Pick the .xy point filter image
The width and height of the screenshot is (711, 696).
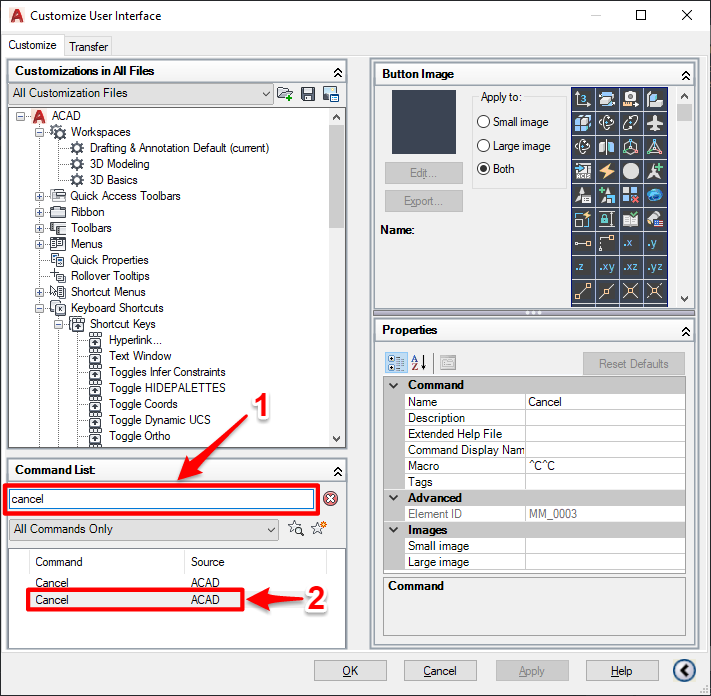tap(607, 267)
